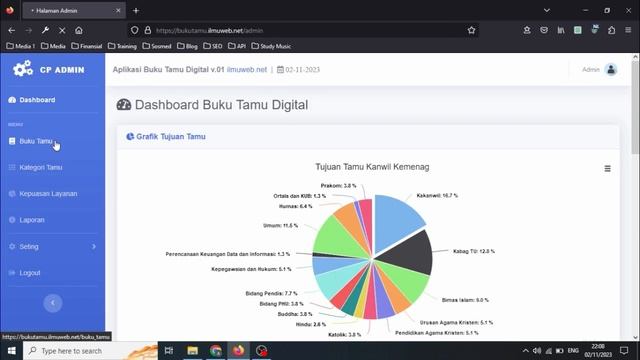Open the Pocket save icon
Image resolution: width=640 pixels, height=360 pixels.
tap(544, 30)
